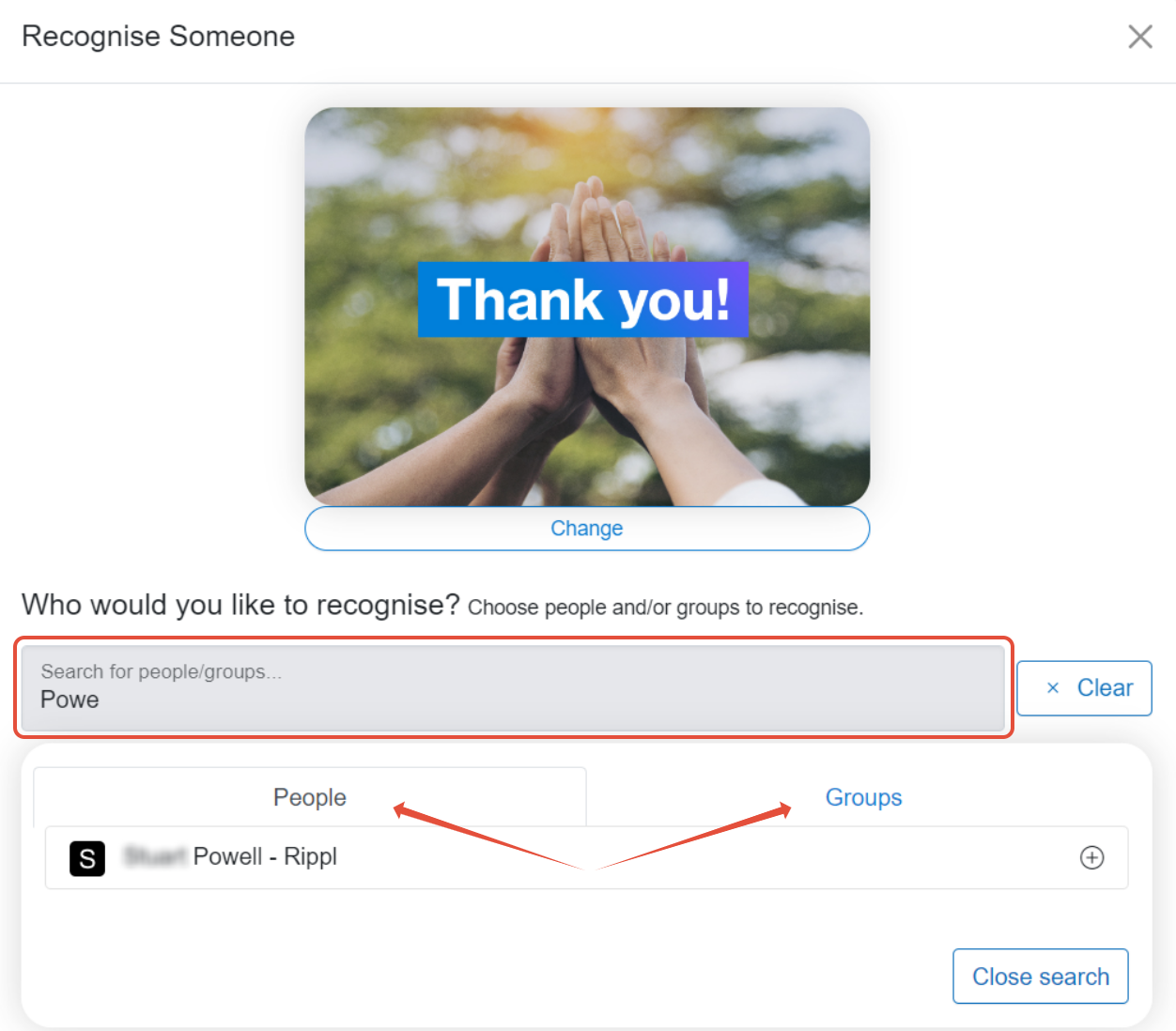
Task: Click empty area of Powell result row
Action: (704, 857)
